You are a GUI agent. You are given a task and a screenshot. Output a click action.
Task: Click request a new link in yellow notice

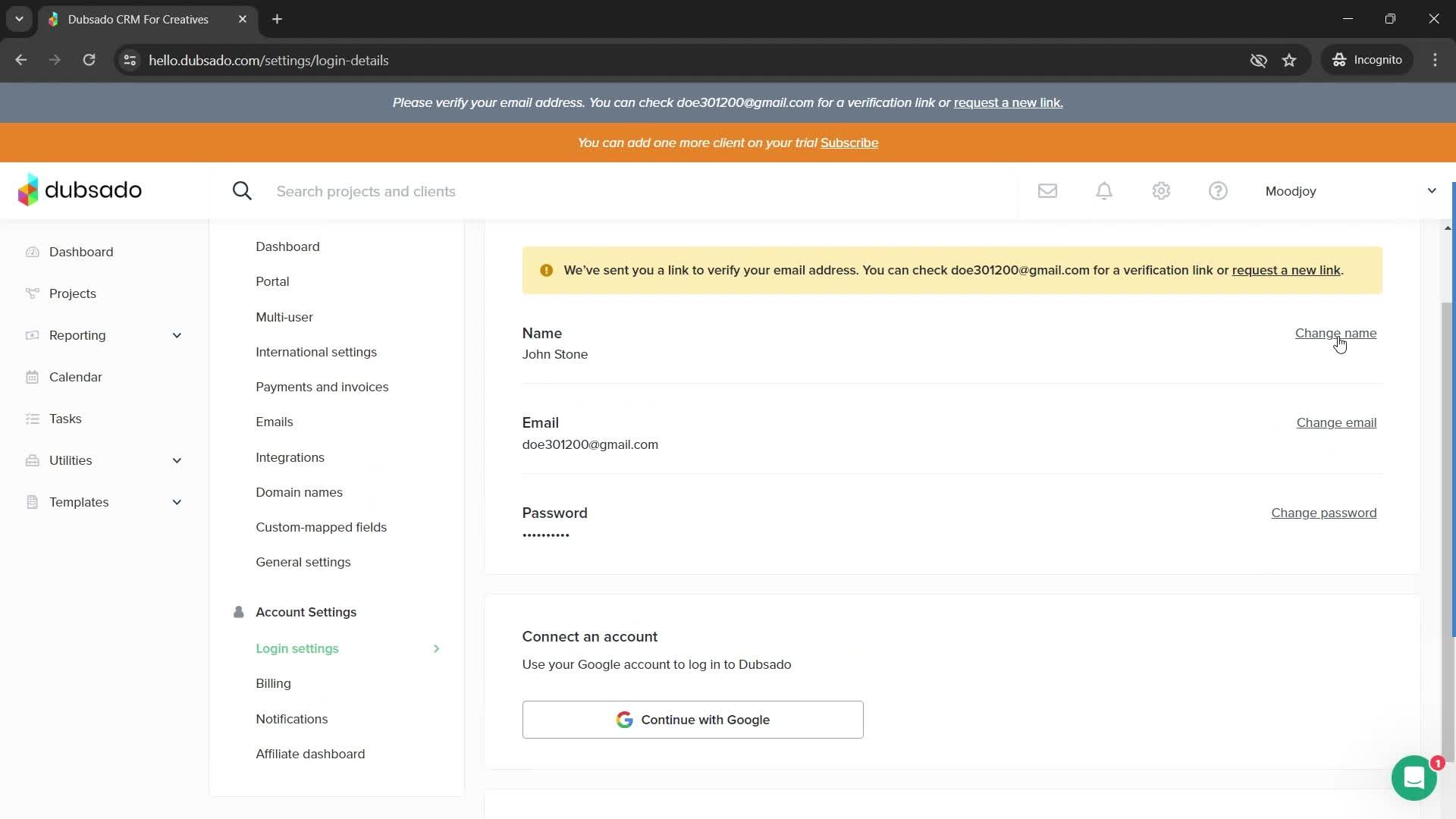click(1286, 270)
